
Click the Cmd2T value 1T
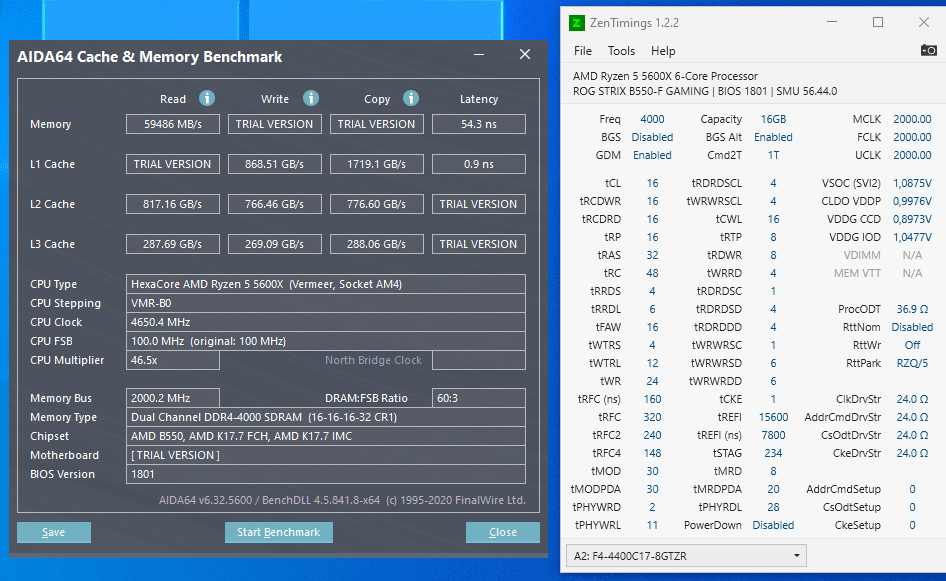(773, 155)
